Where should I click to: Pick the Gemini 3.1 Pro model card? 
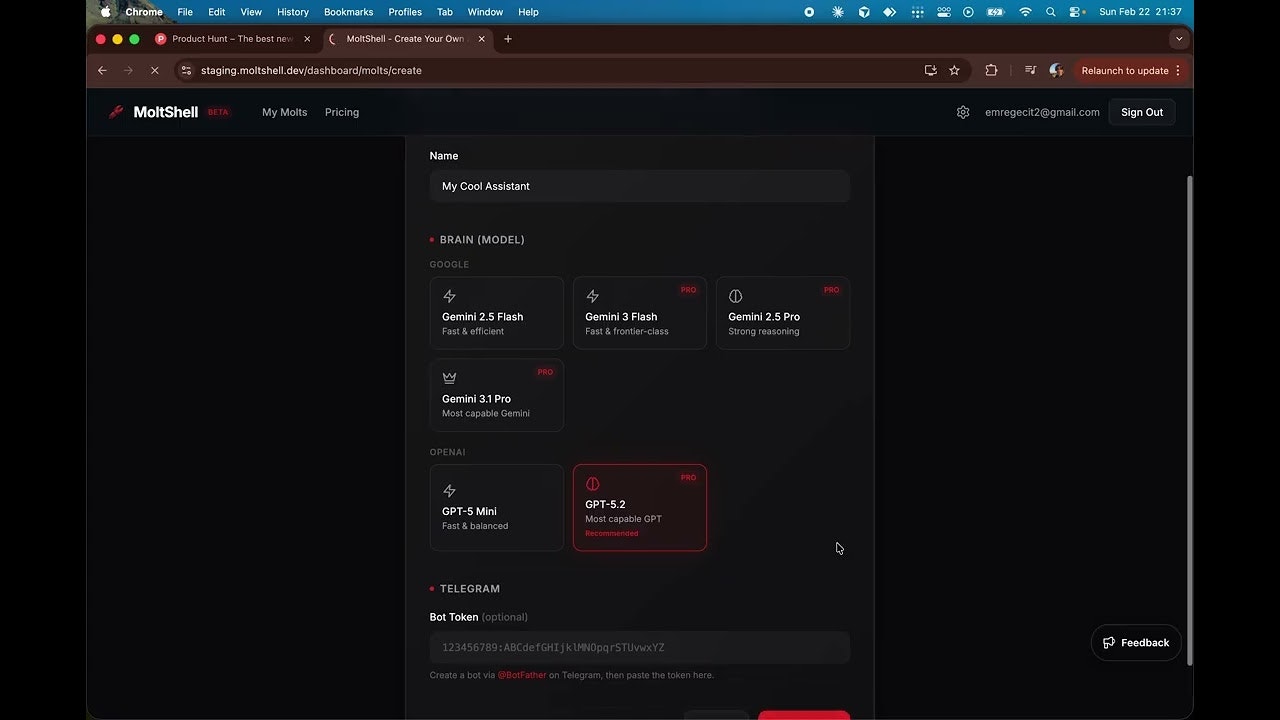point(497,395)
